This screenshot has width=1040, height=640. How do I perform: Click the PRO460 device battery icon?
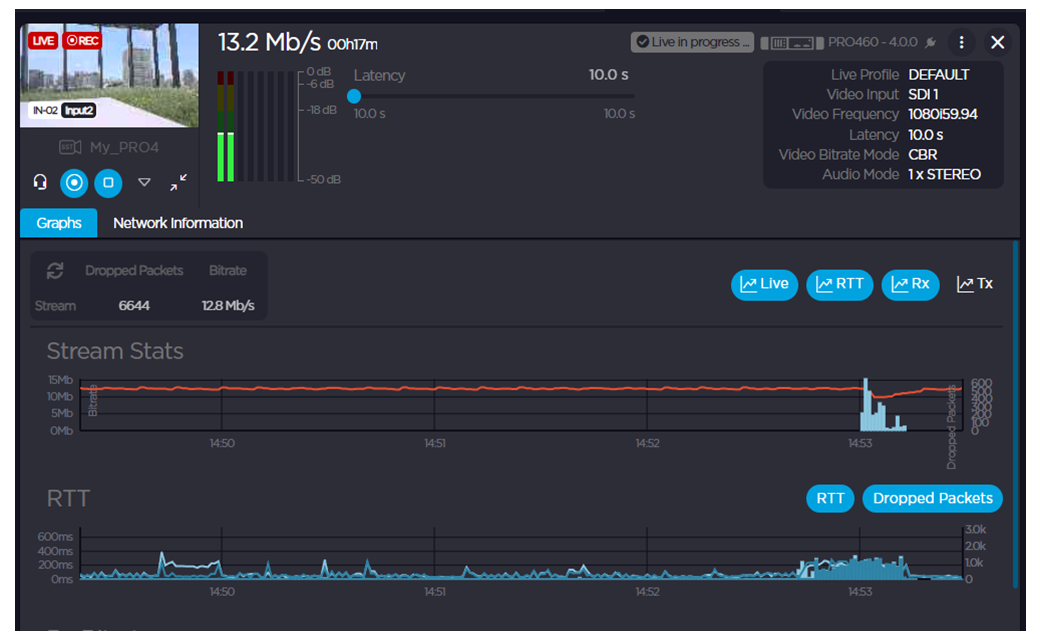(x=791, y=43)
